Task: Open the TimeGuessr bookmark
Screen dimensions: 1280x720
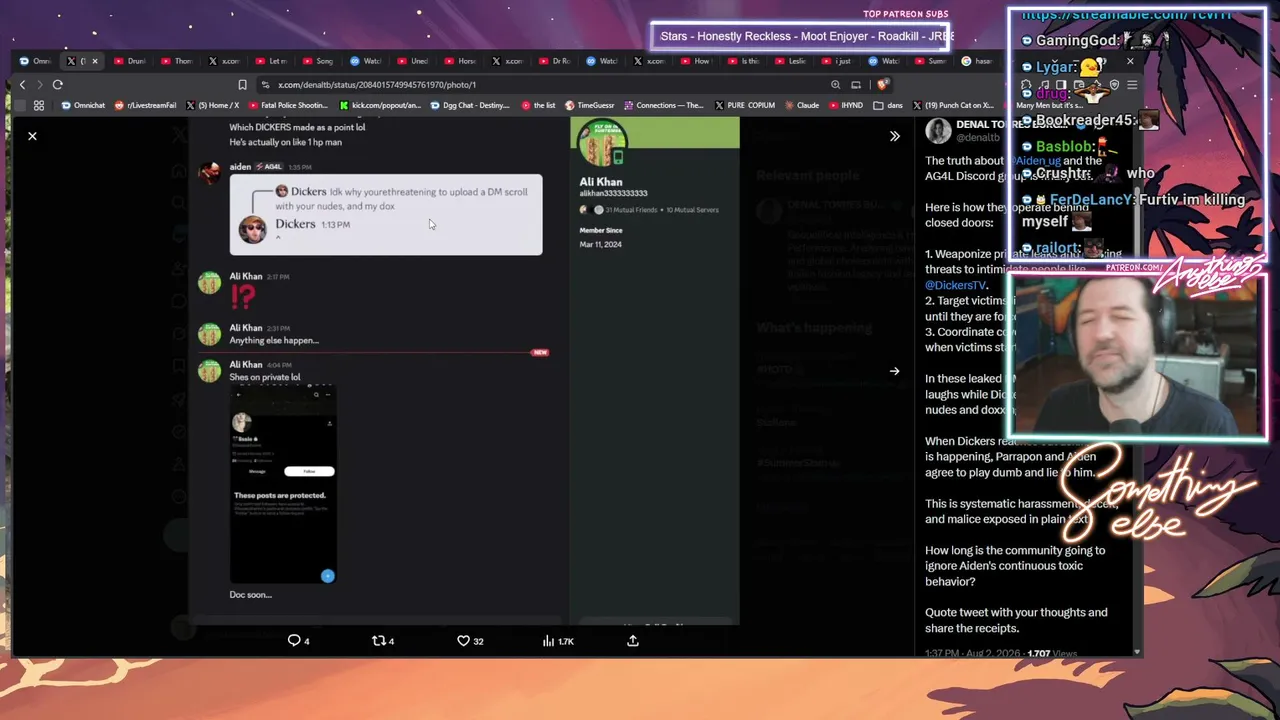Action: tap(590, 105)
